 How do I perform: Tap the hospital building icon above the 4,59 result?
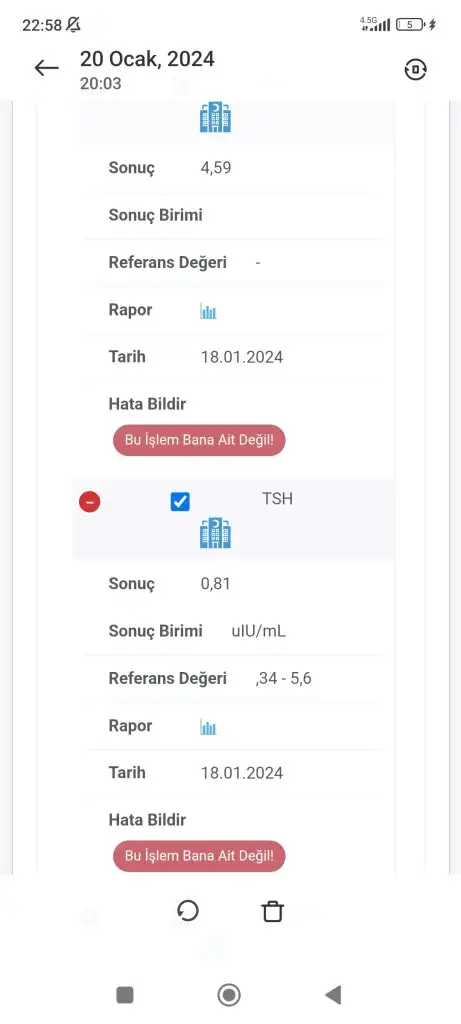pos(215,117)
